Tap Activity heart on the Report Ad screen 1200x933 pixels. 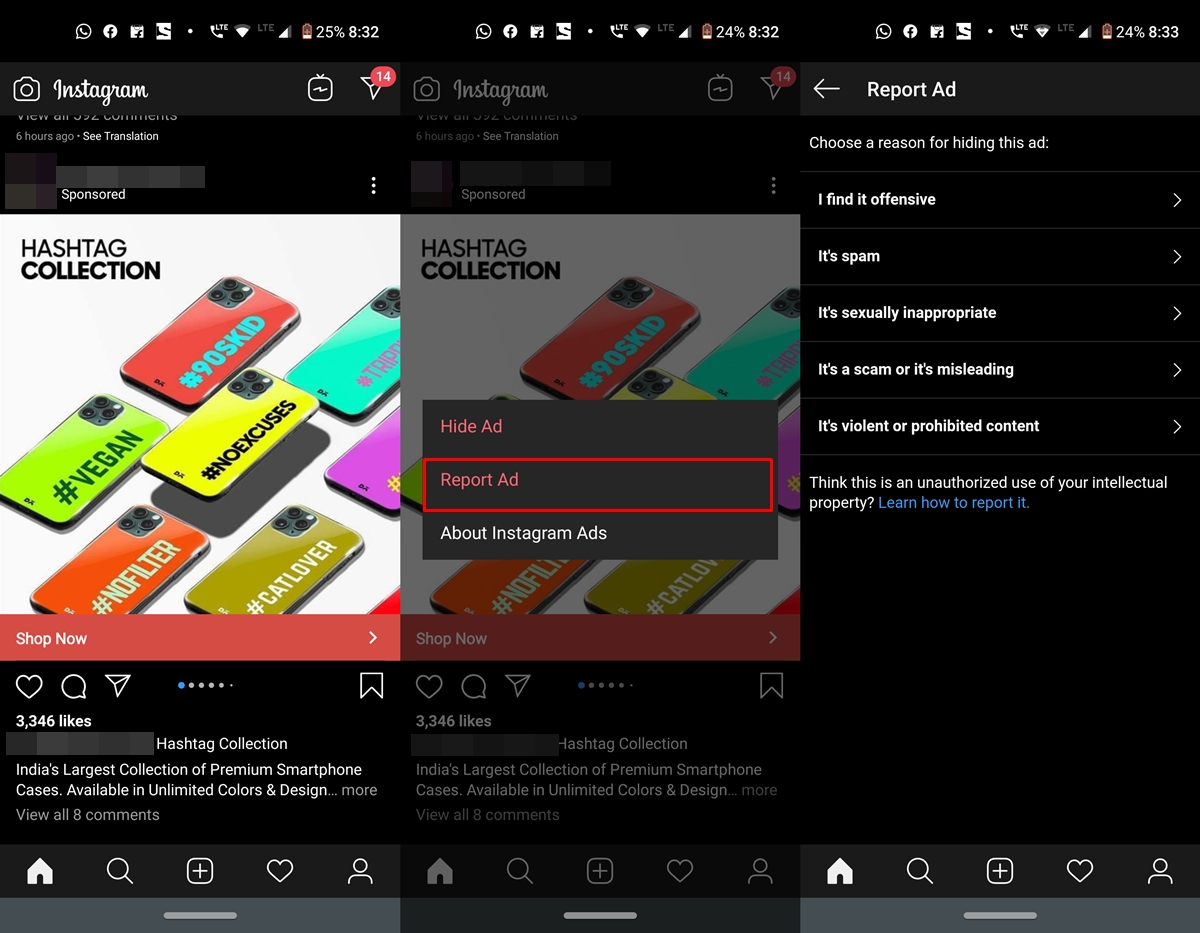coord(1080,871)
